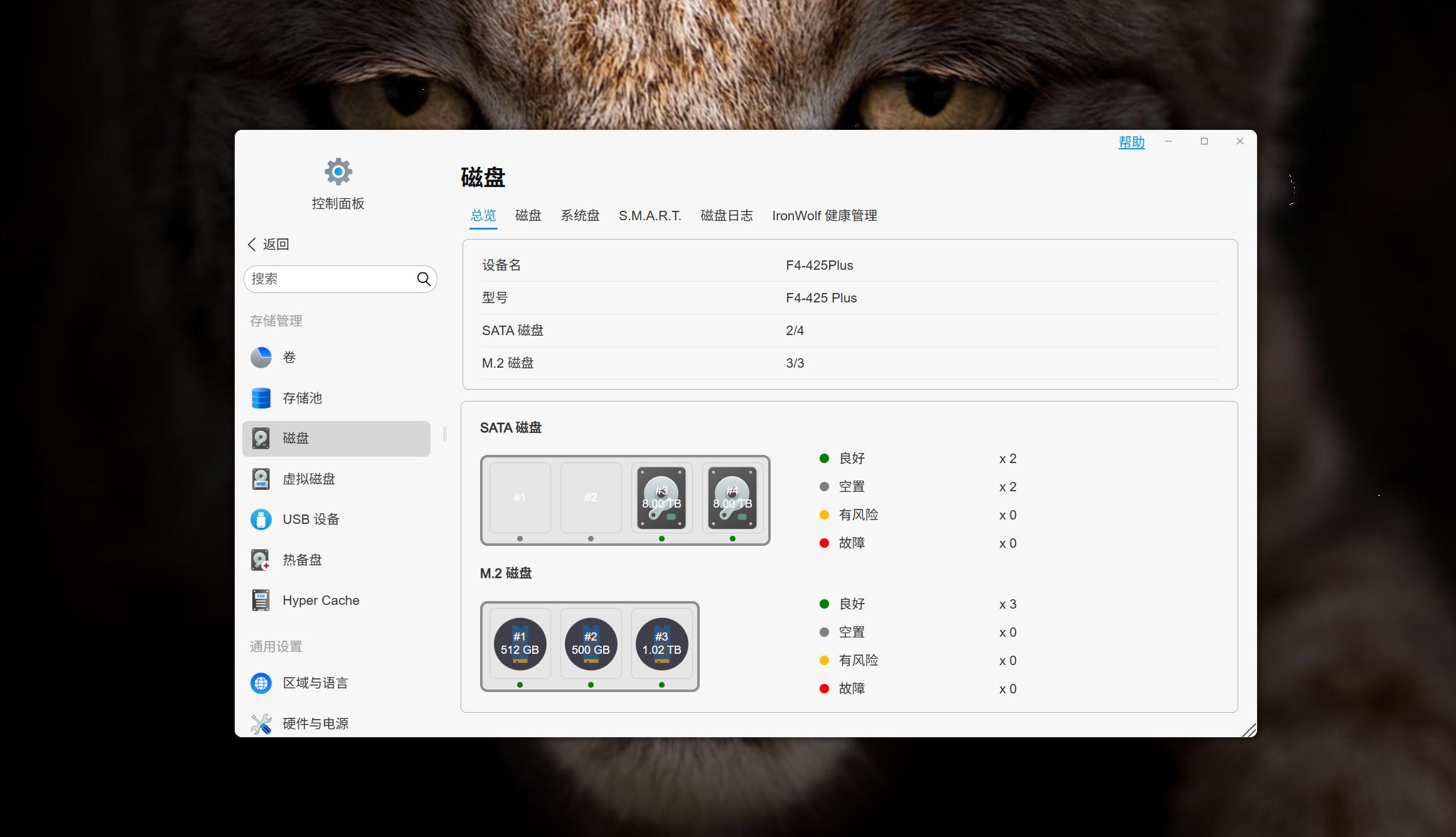Click the search magnifier icon
The image size is (1456, 837).
tap(424, 279)
